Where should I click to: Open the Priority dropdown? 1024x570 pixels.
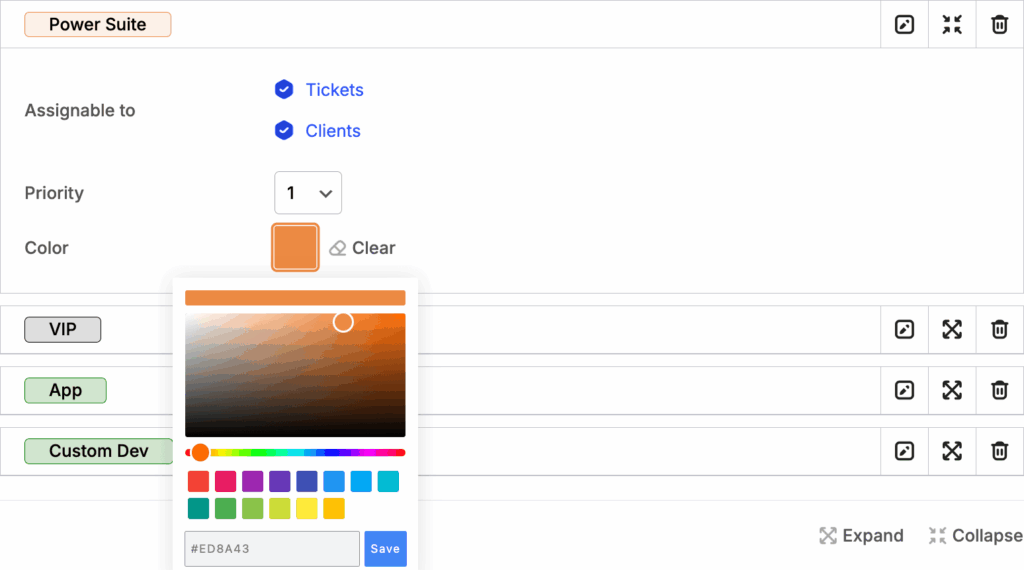308,193
